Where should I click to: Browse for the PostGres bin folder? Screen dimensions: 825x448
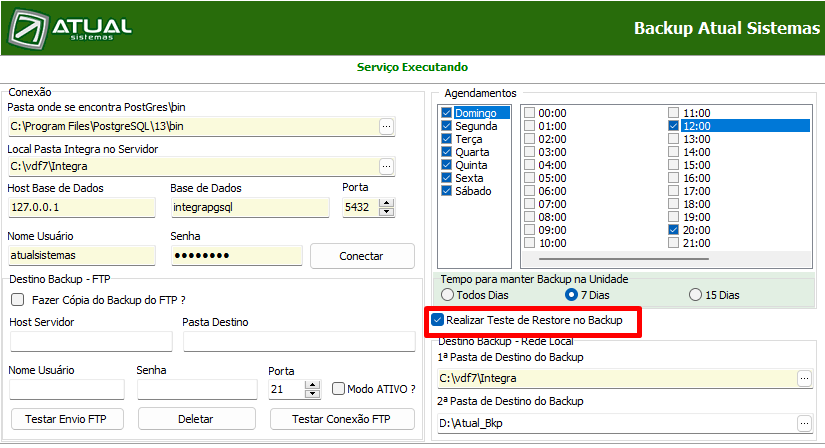tap(386, 126)
